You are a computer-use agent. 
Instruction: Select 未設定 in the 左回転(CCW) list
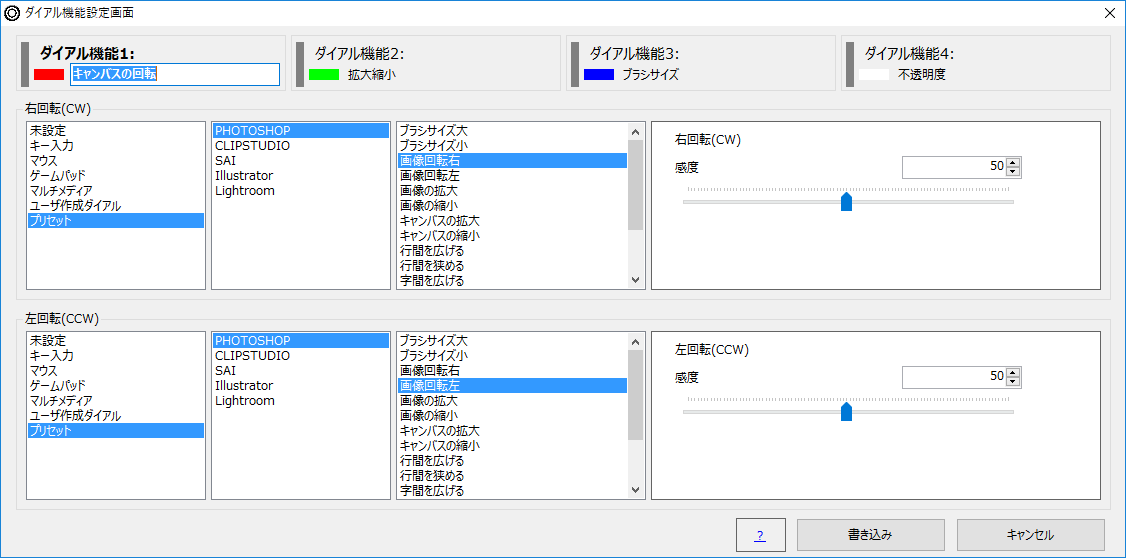click(x=116, y=340)
